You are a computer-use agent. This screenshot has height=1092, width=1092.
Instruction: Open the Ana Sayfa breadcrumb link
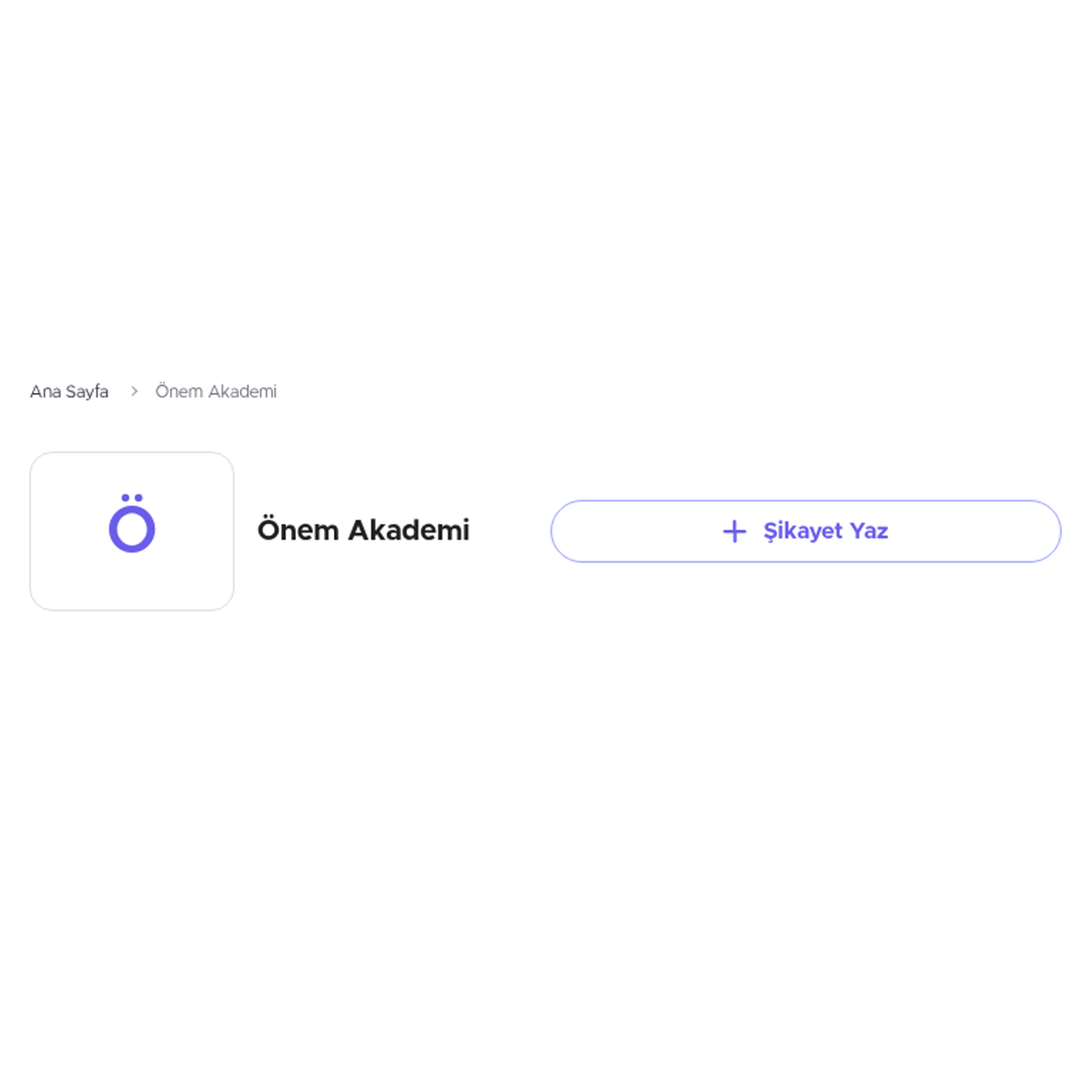point(69,391)
